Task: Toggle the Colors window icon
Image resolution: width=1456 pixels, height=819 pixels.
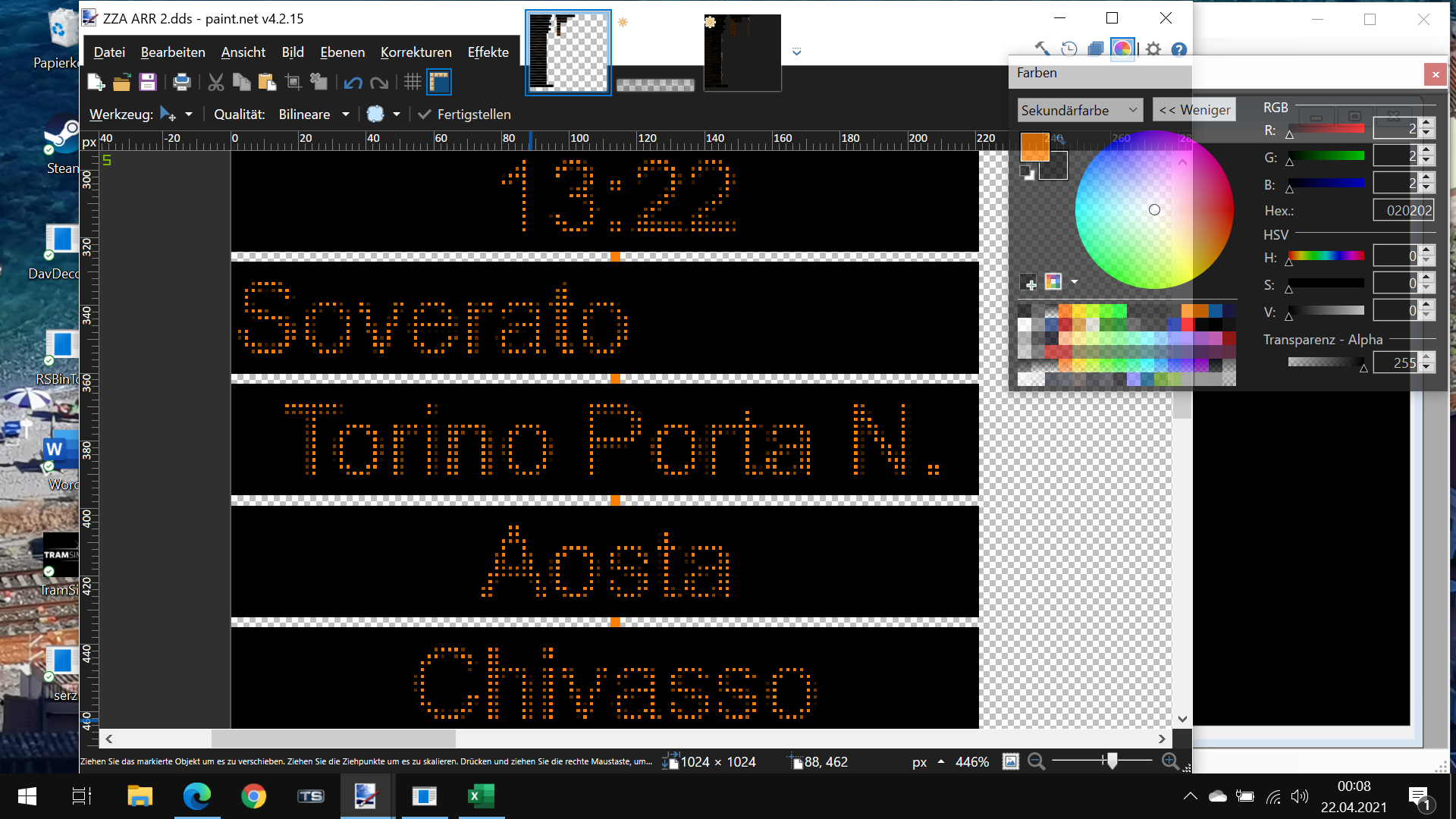Action: point(1122,49)
